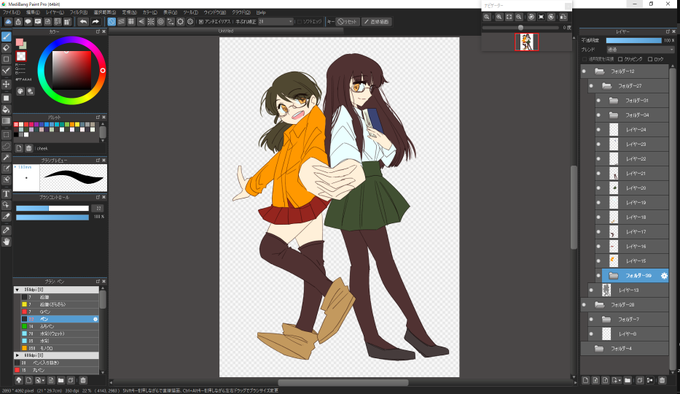
Task: Open the snap settings gear
Action: (180, 21)
